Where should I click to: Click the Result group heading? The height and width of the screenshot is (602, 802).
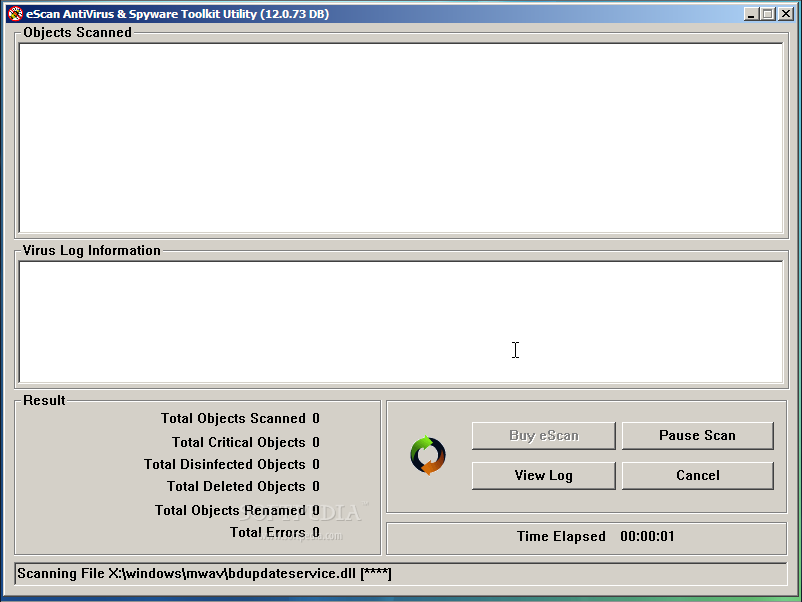click(44, 400)
